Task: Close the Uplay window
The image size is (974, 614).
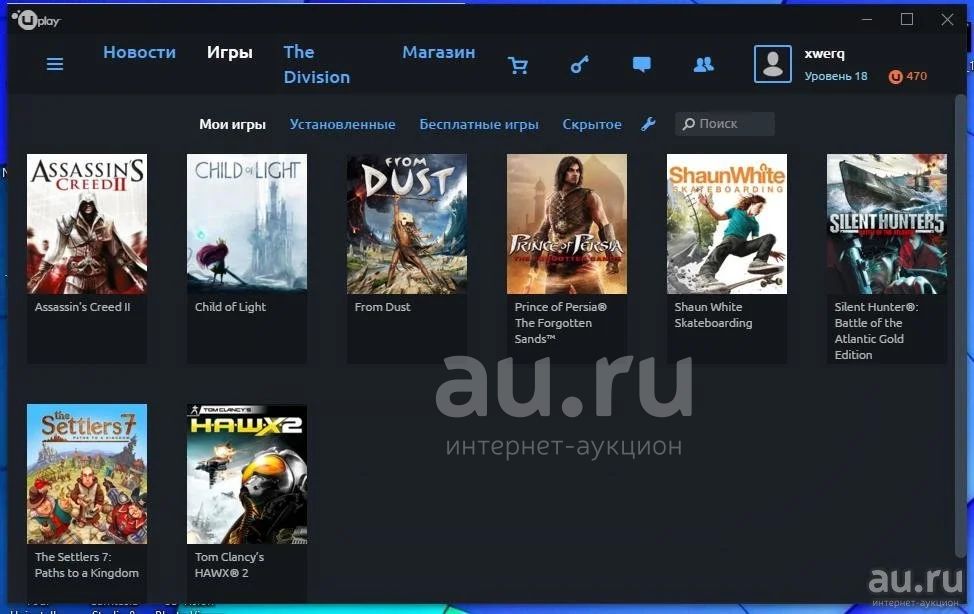Action: pyautogui.click(x=947, y=20)
